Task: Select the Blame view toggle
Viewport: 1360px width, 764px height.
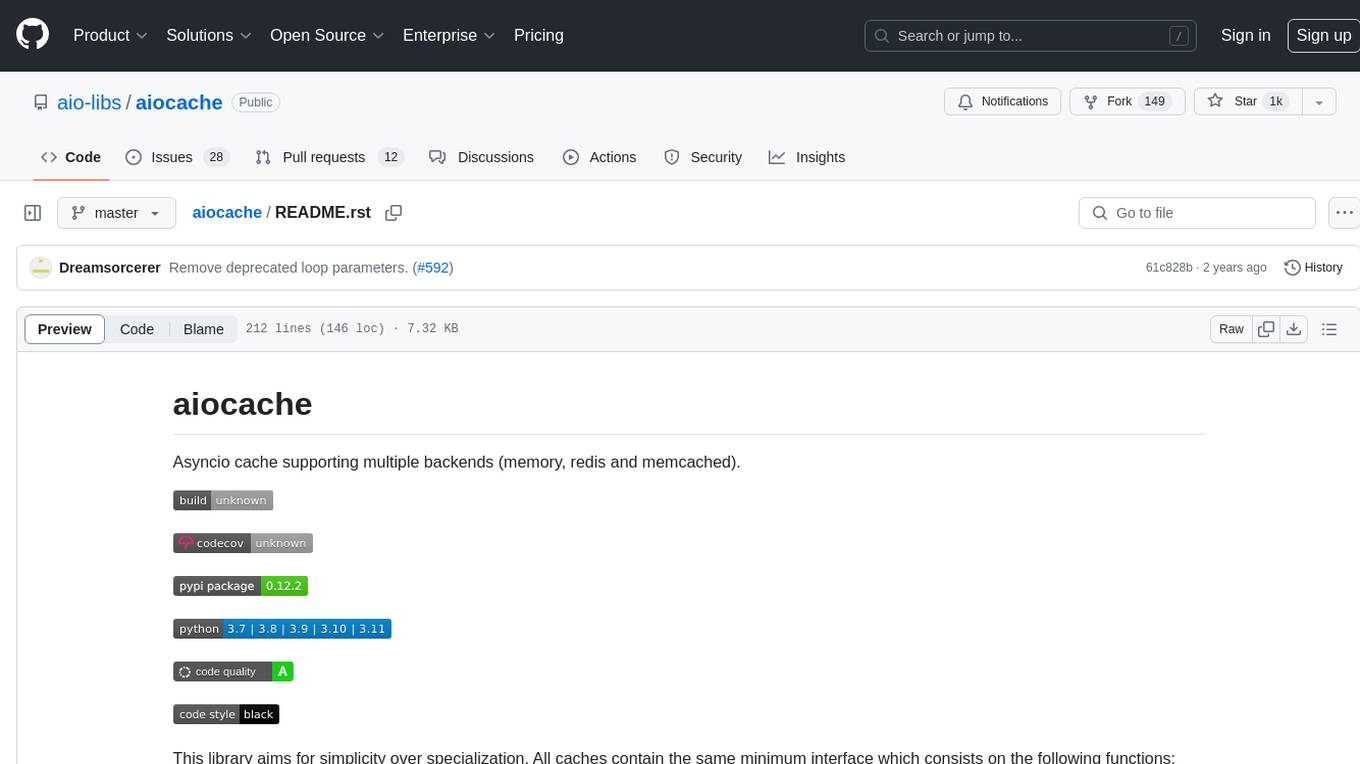Action: tap(203, 329)
